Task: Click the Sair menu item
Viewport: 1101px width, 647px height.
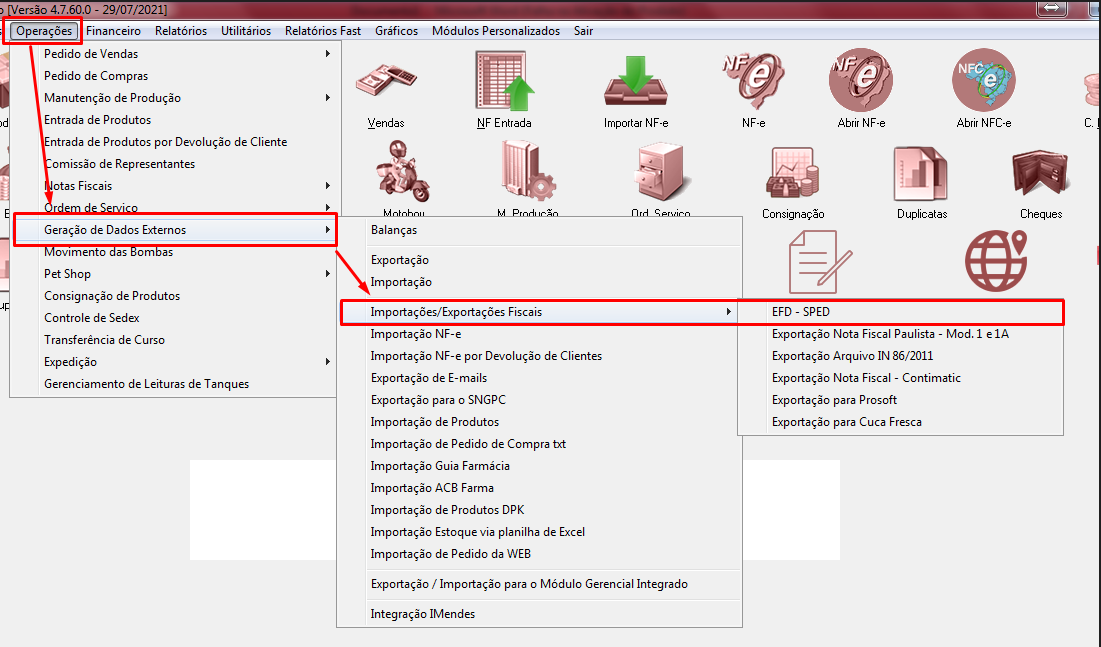Action: (583, 31)
